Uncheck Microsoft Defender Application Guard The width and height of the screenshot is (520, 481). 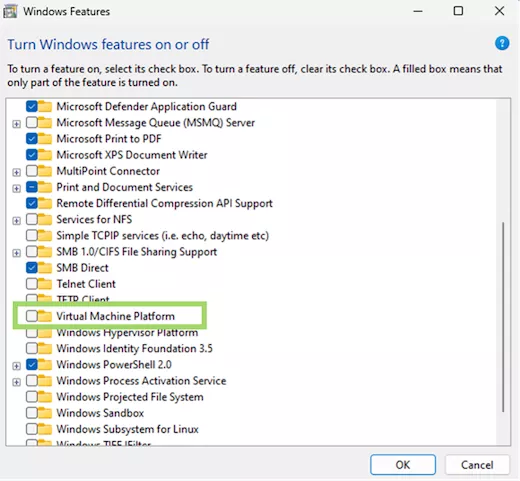32,107
